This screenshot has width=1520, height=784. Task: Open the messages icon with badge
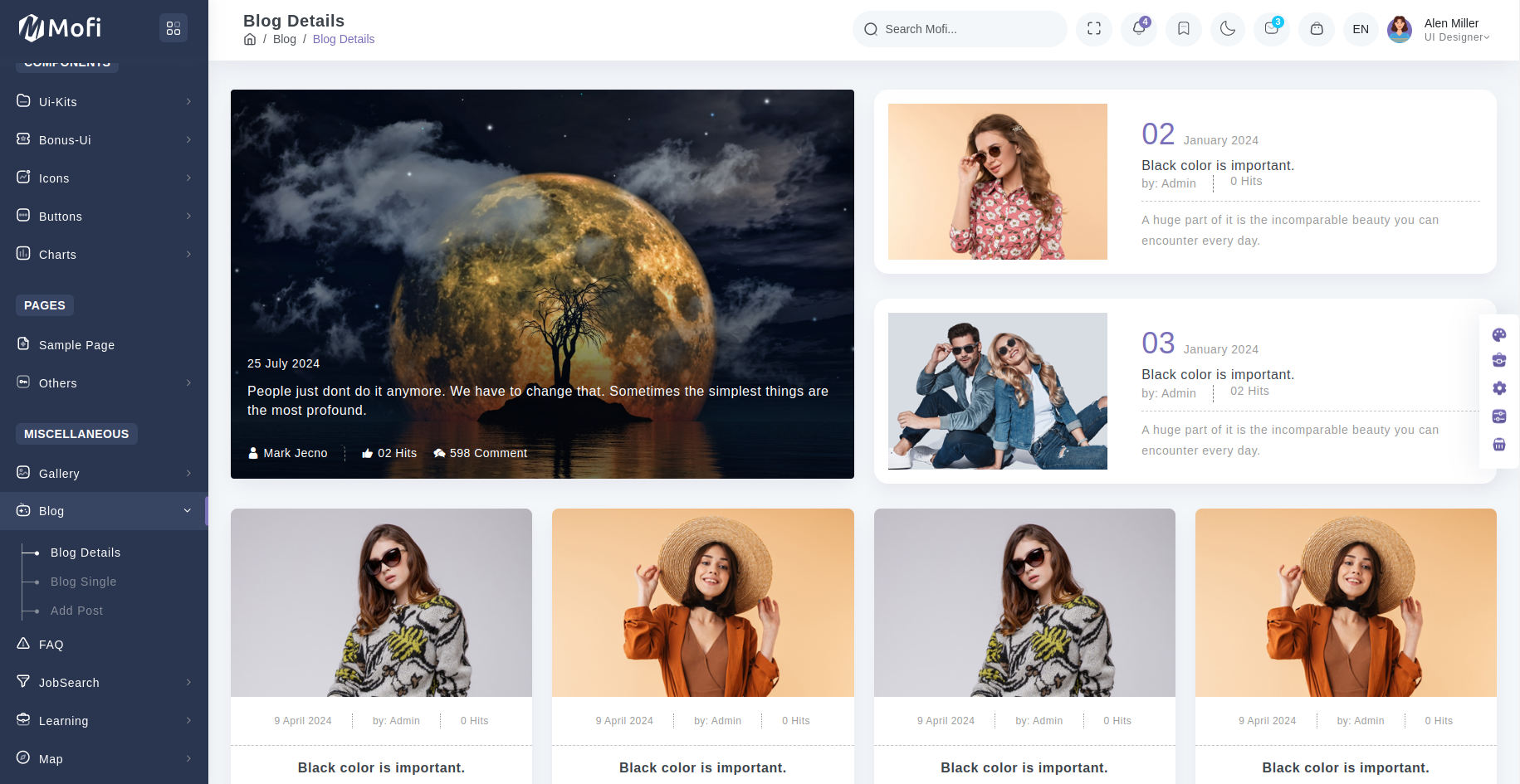pos(1271,29)
